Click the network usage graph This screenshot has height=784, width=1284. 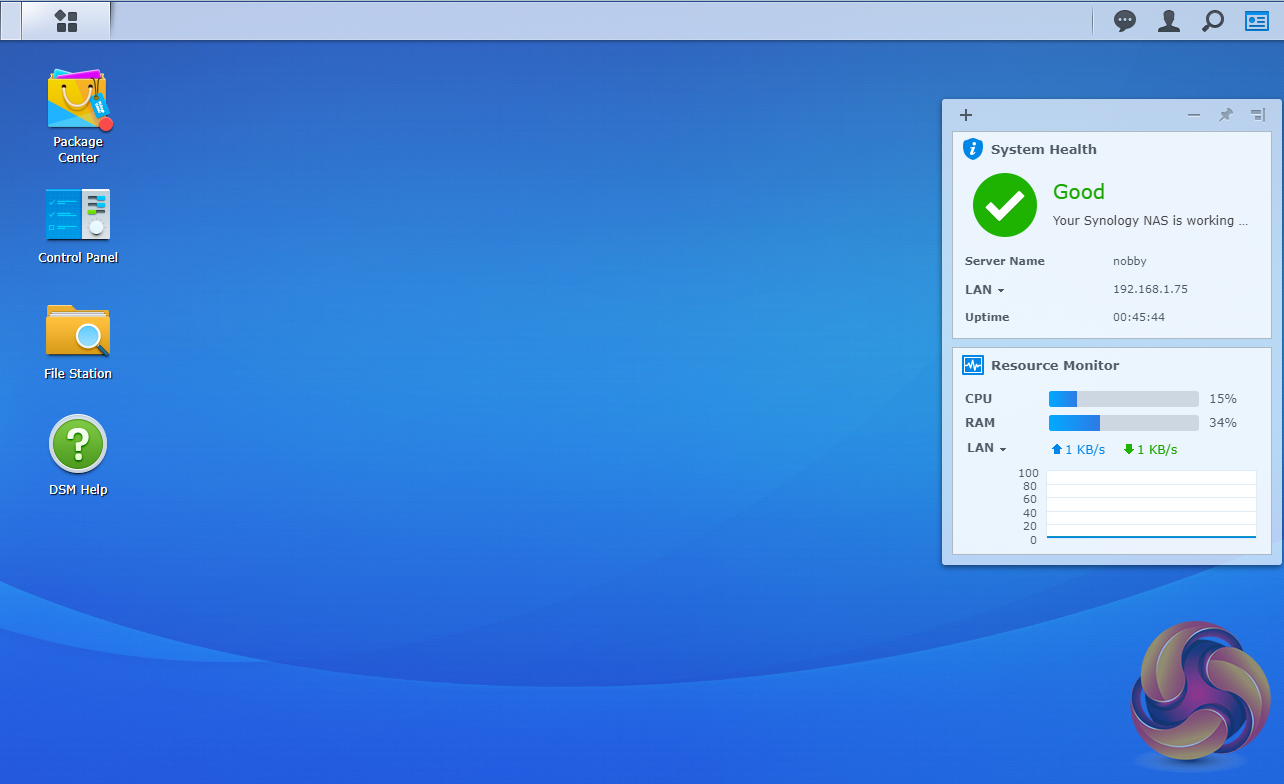coord(1151,505)
